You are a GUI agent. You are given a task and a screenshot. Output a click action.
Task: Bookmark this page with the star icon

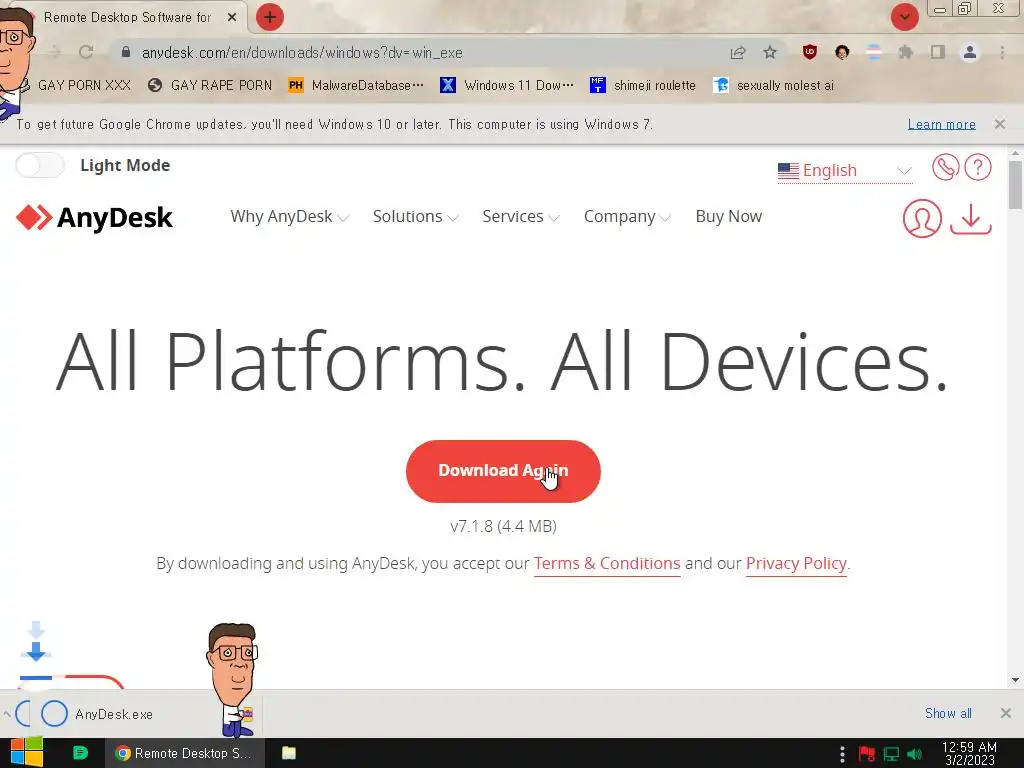tap(770, 52)
